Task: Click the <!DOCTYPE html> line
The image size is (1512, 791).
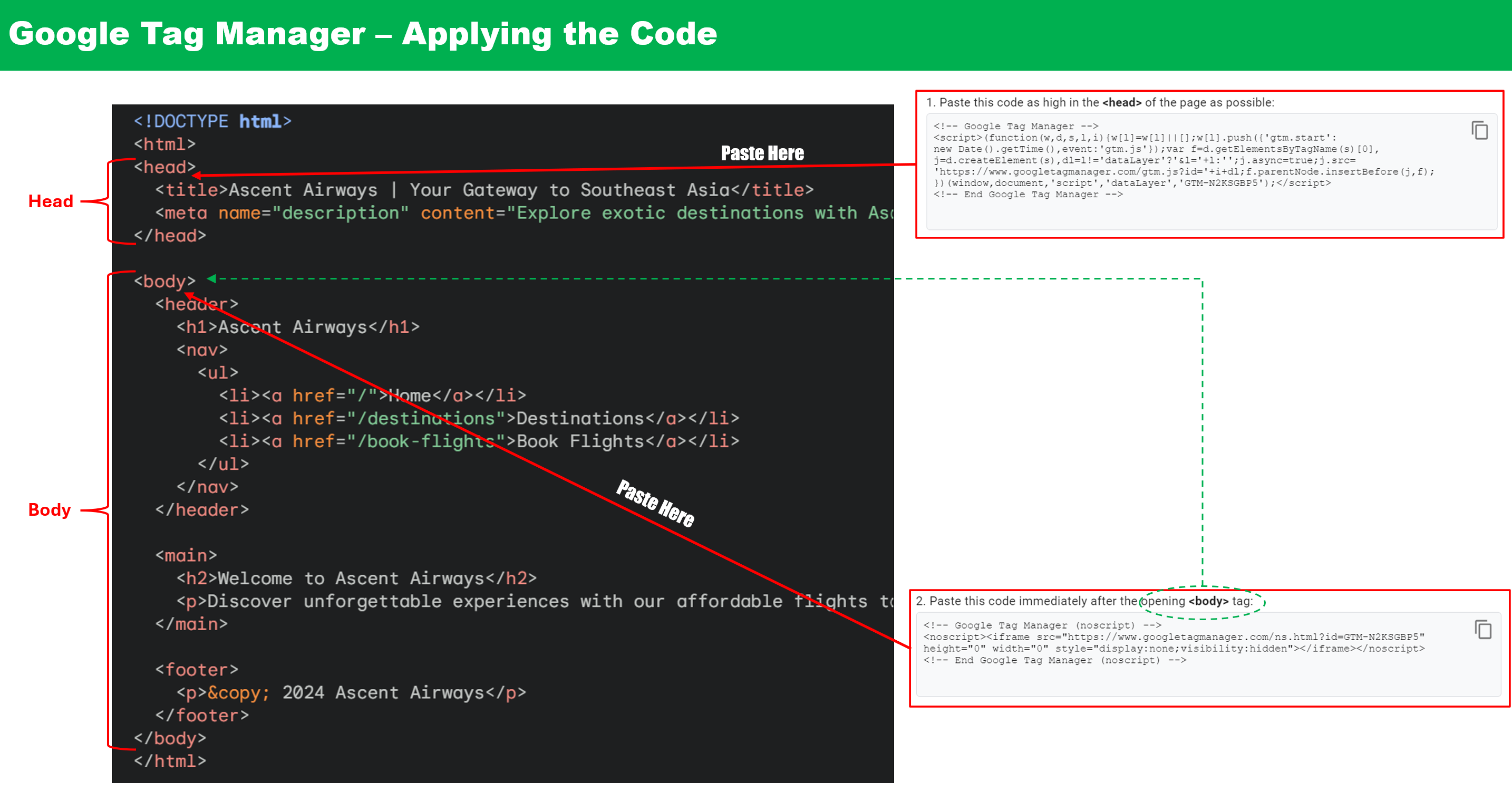Action: 212,122
